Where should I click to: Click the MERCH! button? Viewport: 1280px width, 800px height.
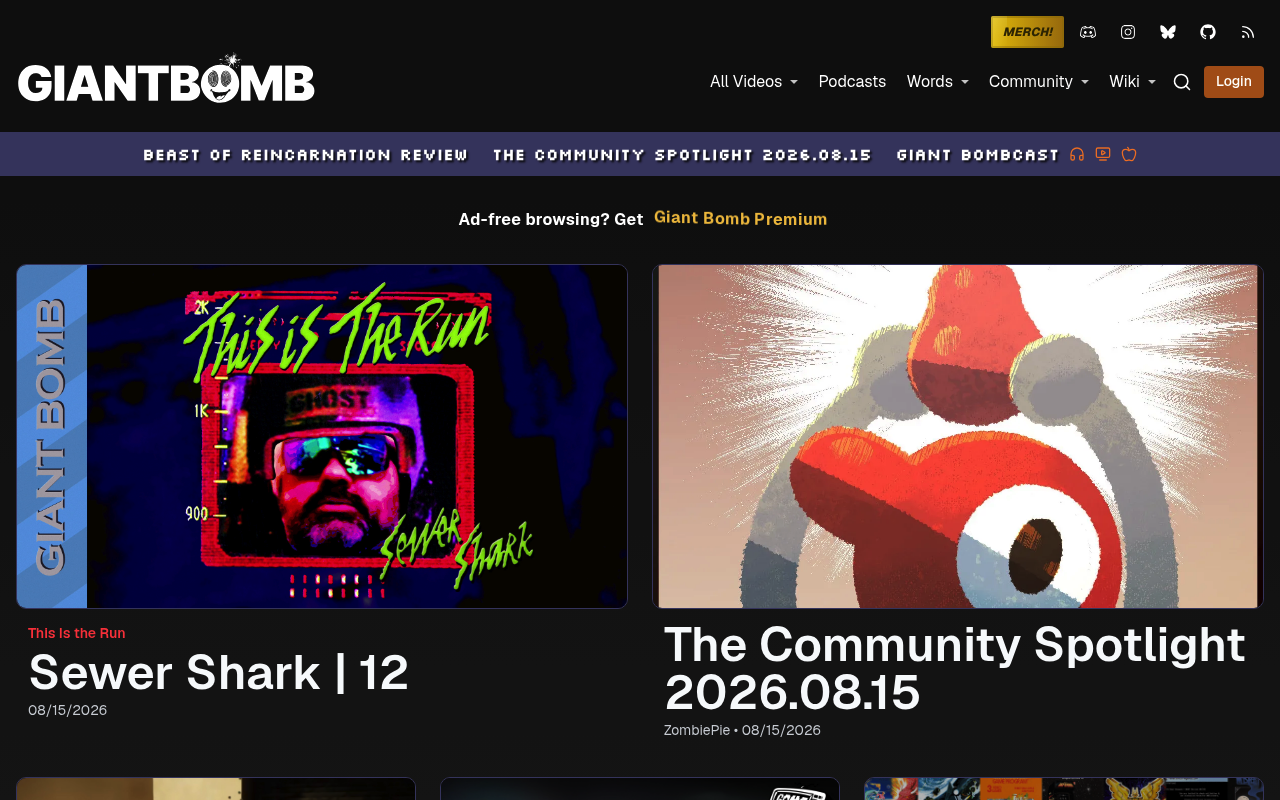point(1027,32)
